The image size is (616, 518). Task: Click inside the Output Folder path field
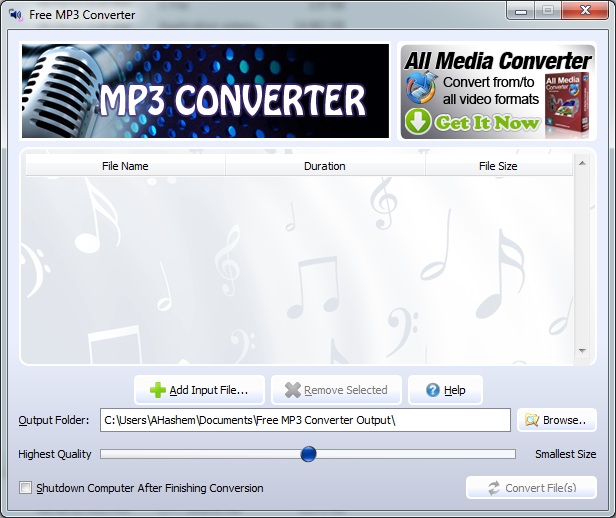point(305,420)
